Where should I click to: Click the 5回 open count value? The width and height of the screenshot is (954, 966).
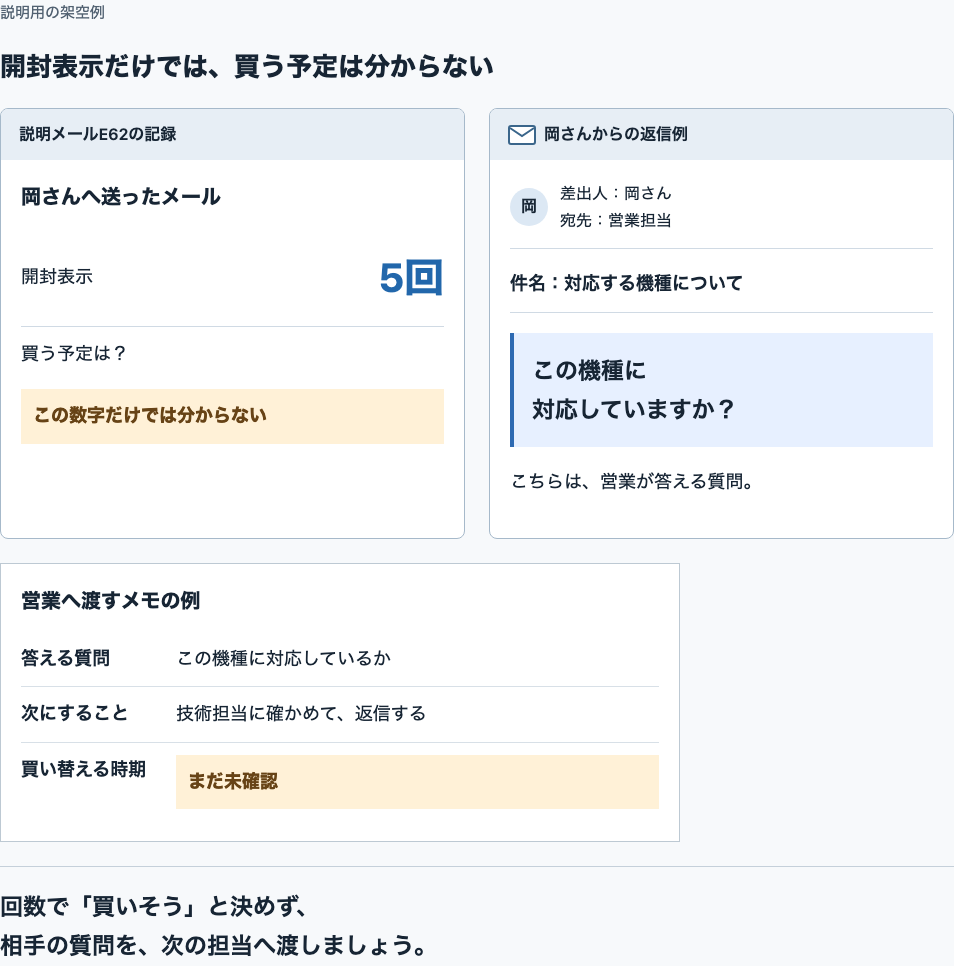pos(411,278)
